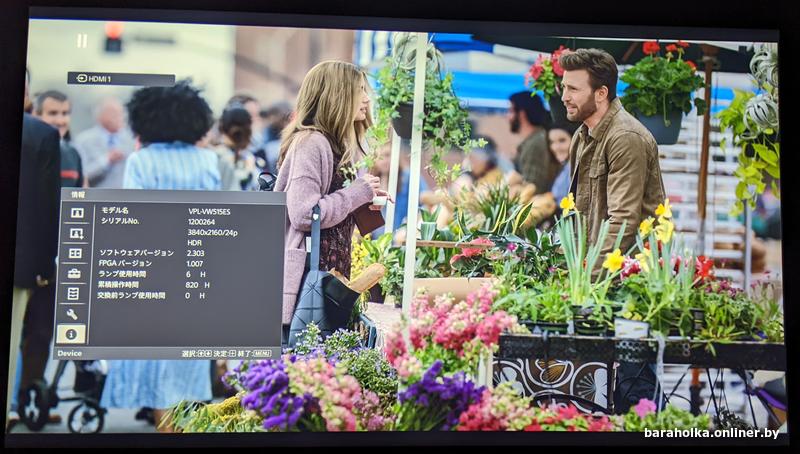Select the HDMI 1 input indicator
Viewport: 800px width, 454px height.
(x=121, y=79)
